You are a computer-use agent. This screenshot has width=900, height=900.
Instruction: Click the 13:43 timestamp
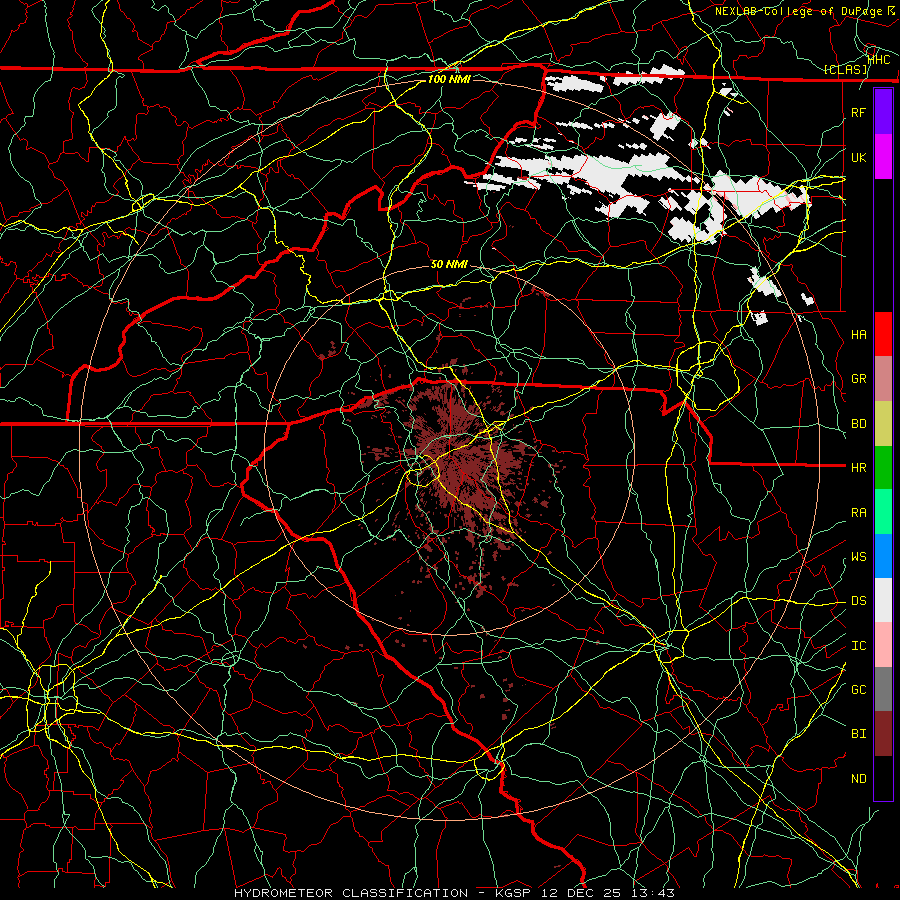click(651, 893)
